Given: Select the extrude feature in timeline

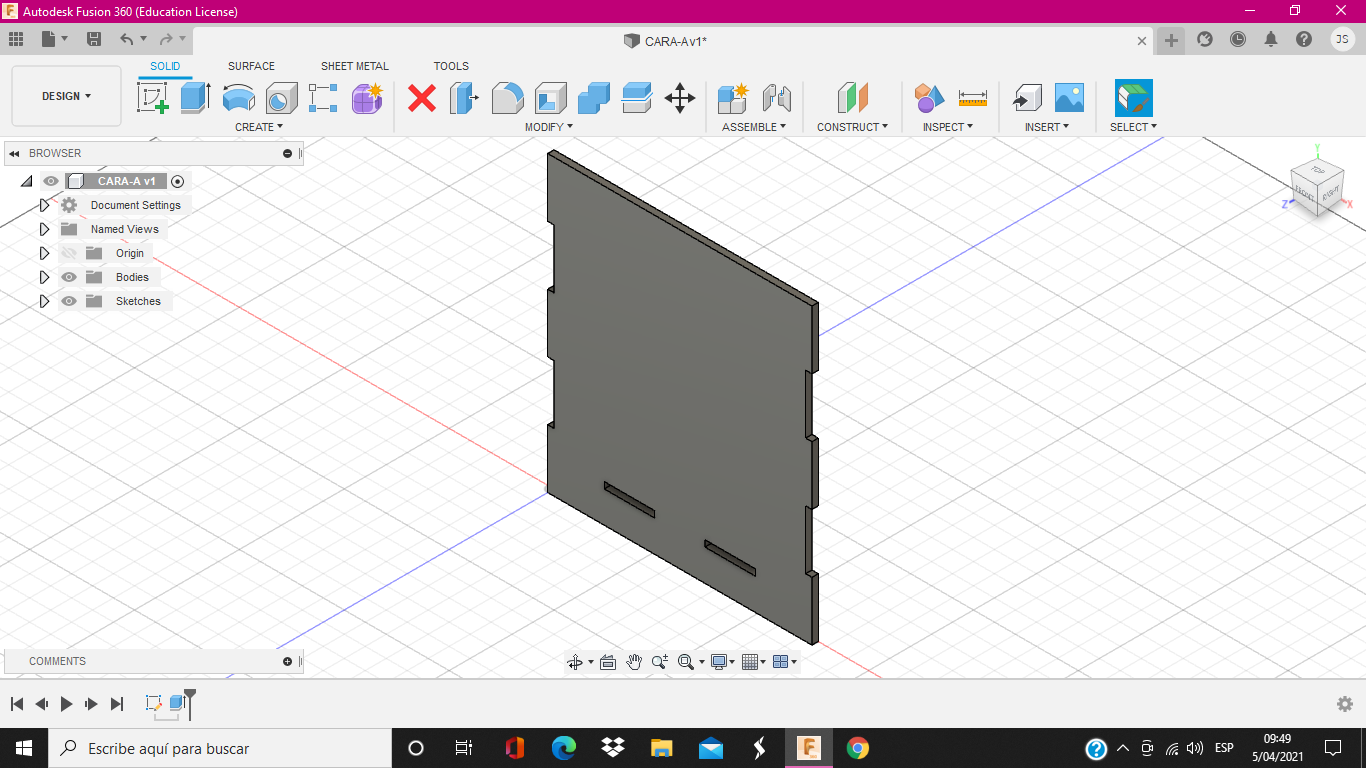Looking at the screenshot, I should (x=177, y=703).
